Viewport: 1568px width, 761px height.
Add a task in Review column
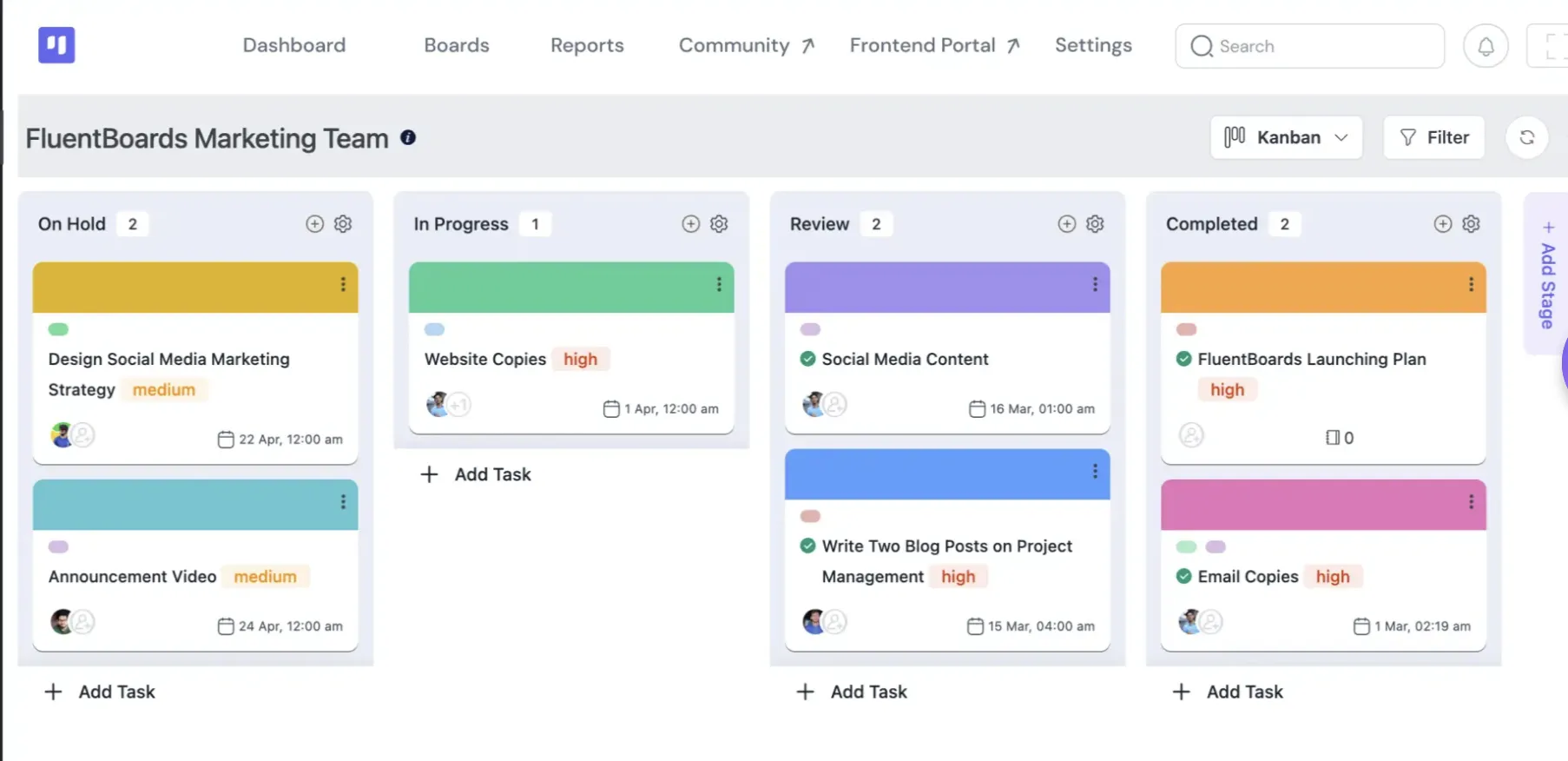[x=852, y=692]
